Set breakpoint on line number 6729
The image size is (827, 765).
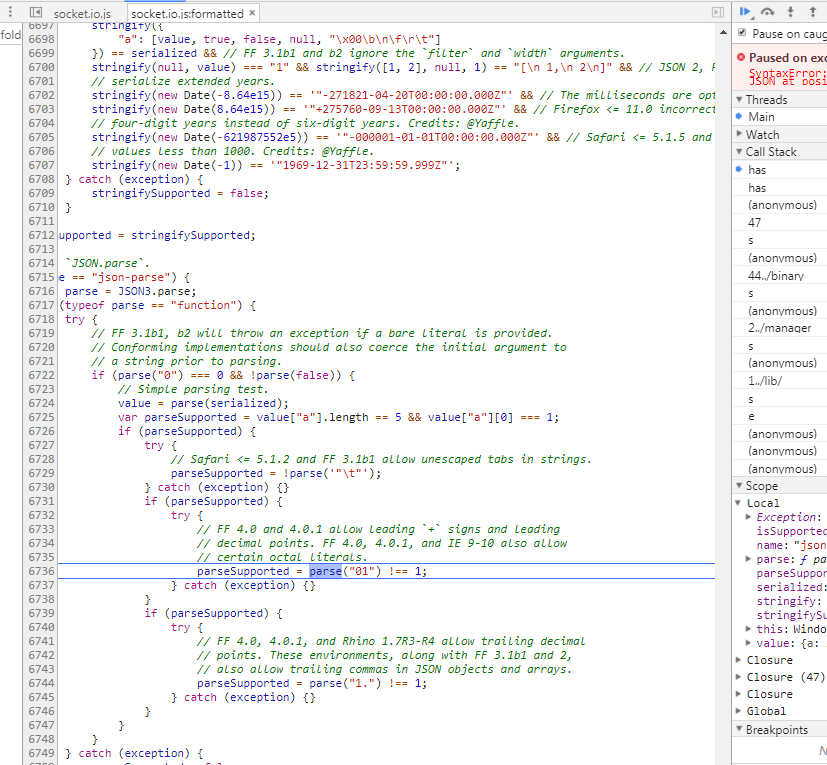pos(41,473)
